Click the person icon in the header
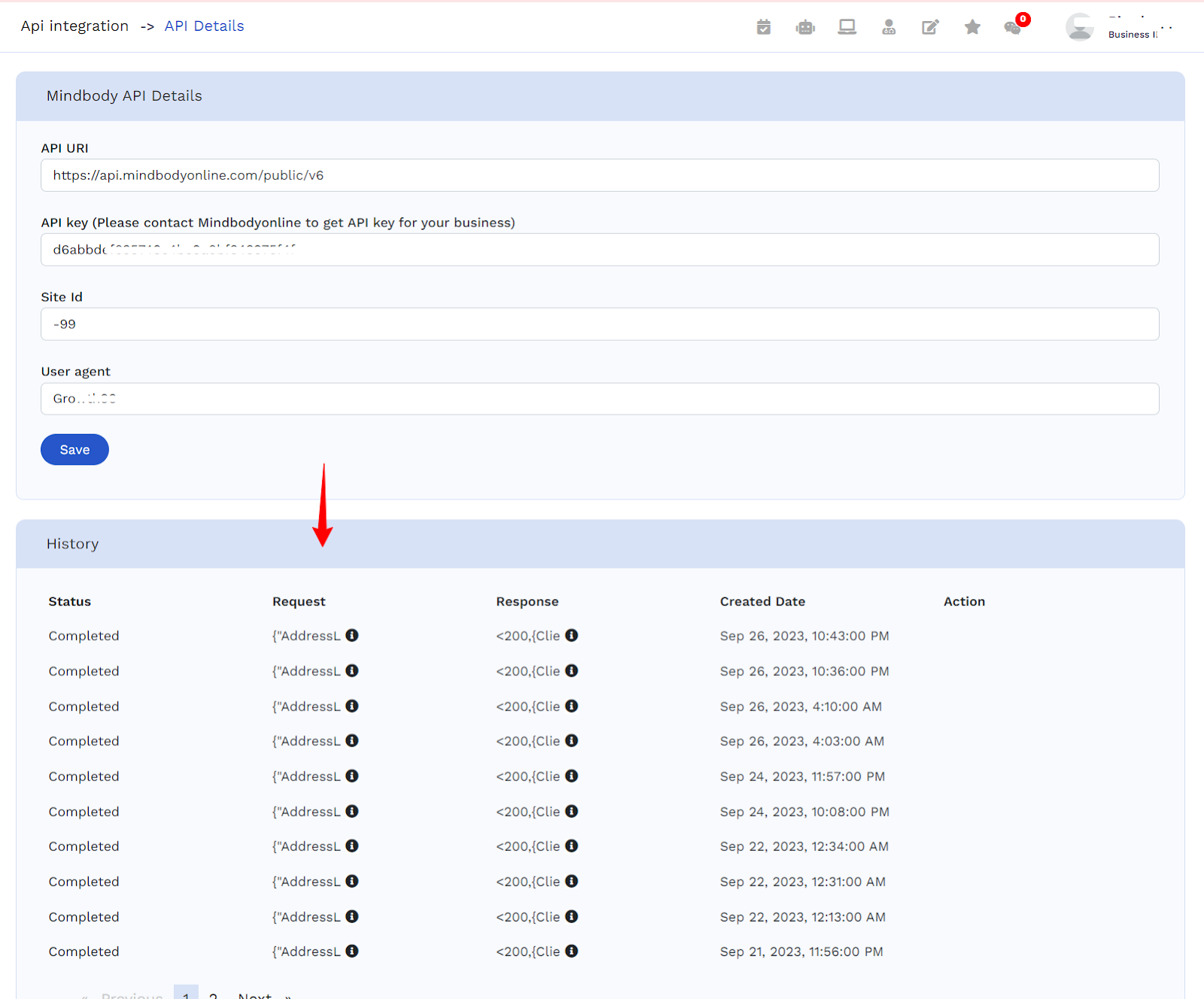 (x=889, y=27)
